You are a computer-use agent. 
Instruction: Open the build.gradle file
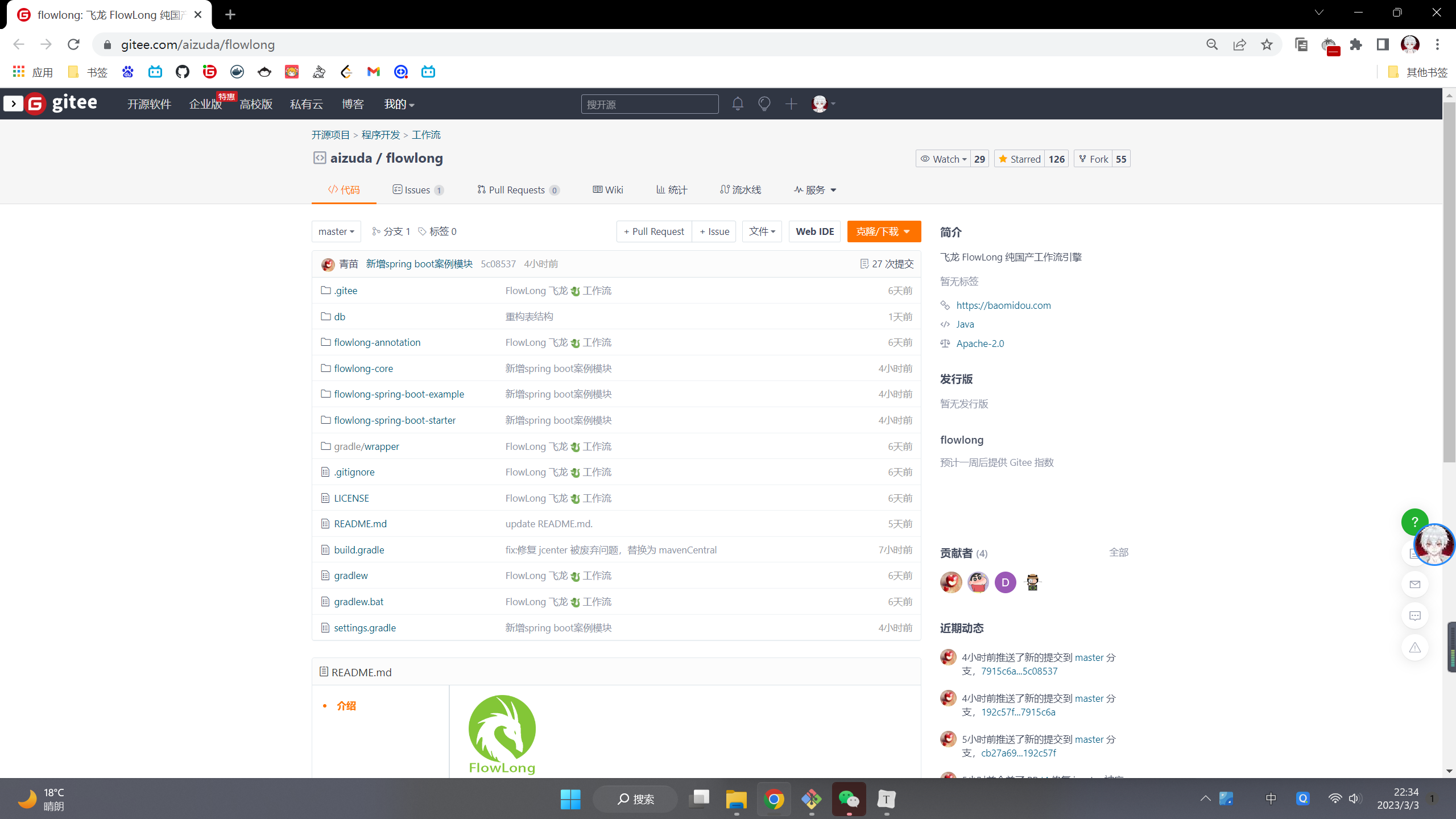(359, 550)
